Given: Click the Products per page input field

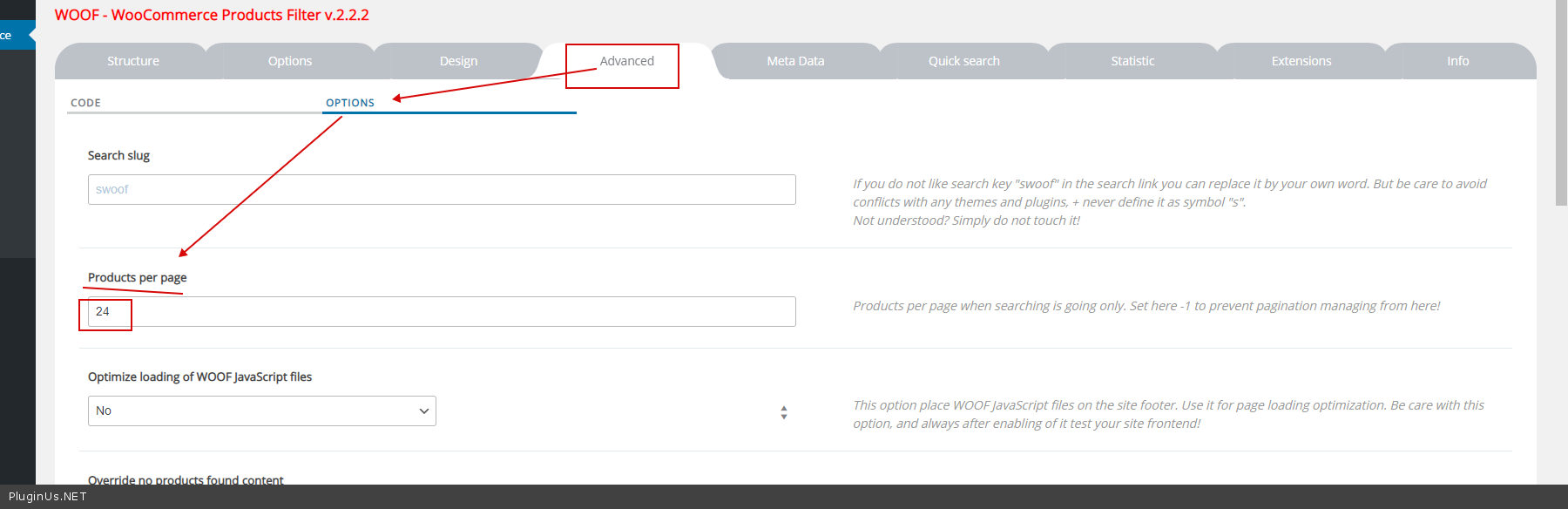Looking at the screenshot, I should click(x=442, y=311).
